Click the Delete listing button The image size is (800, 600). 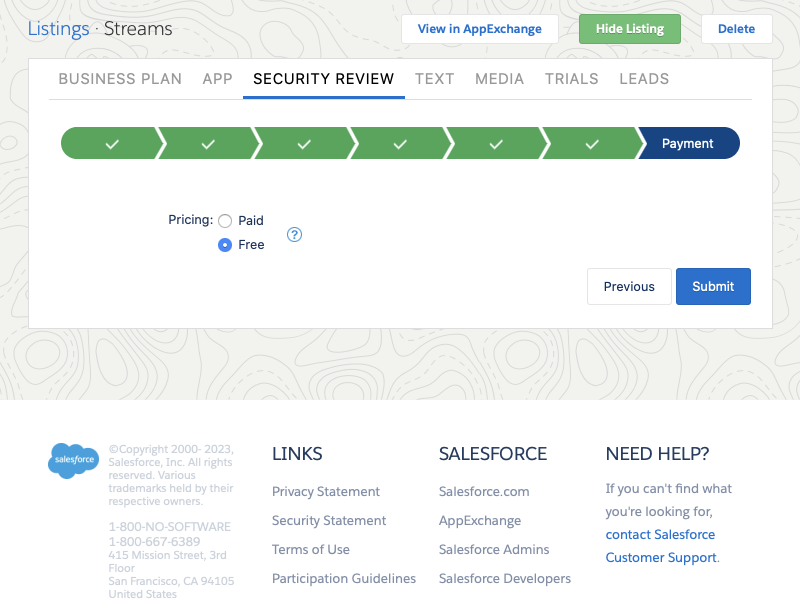[x=736, y=29]
